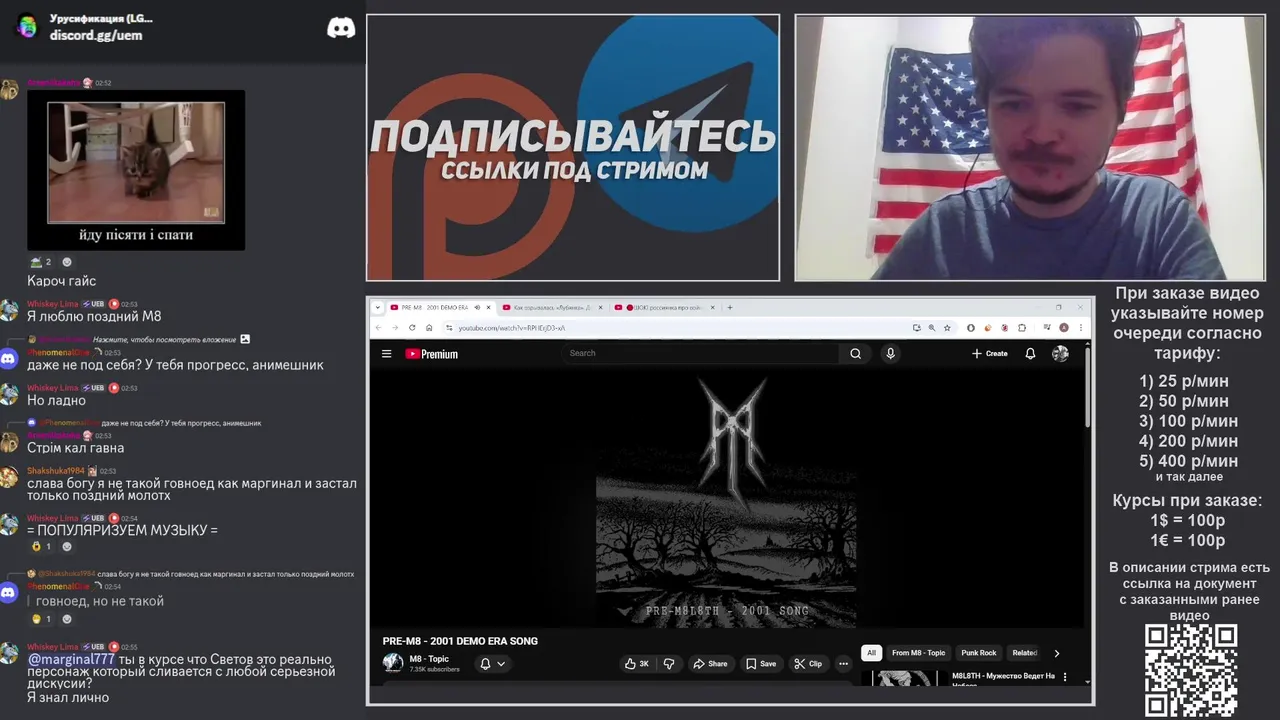Viewport: 1280px width, 720px height.
Task: Click the @marginal777 mention in chat
Action: [71, 659]
